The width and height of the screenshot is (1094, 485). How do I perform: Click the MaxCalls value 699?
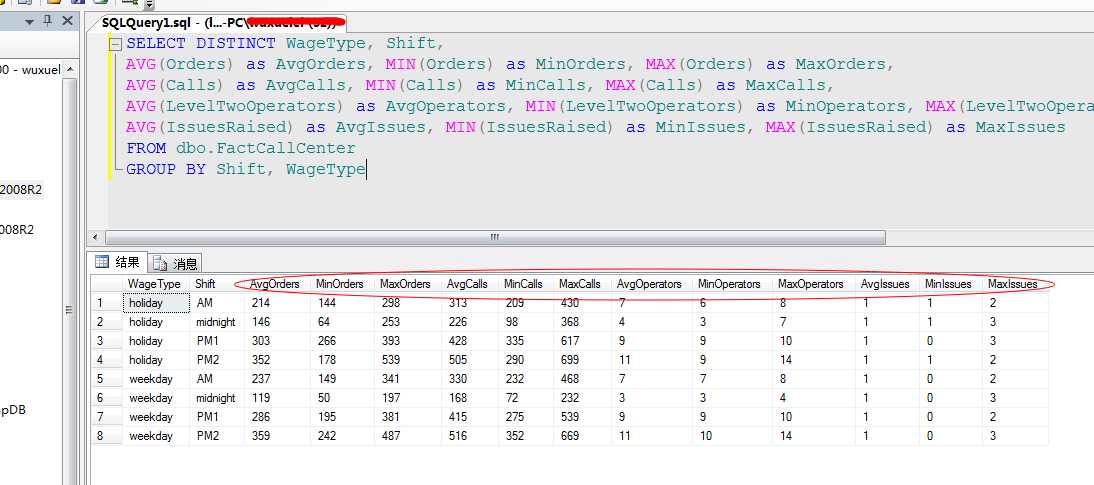coord(583,360)
